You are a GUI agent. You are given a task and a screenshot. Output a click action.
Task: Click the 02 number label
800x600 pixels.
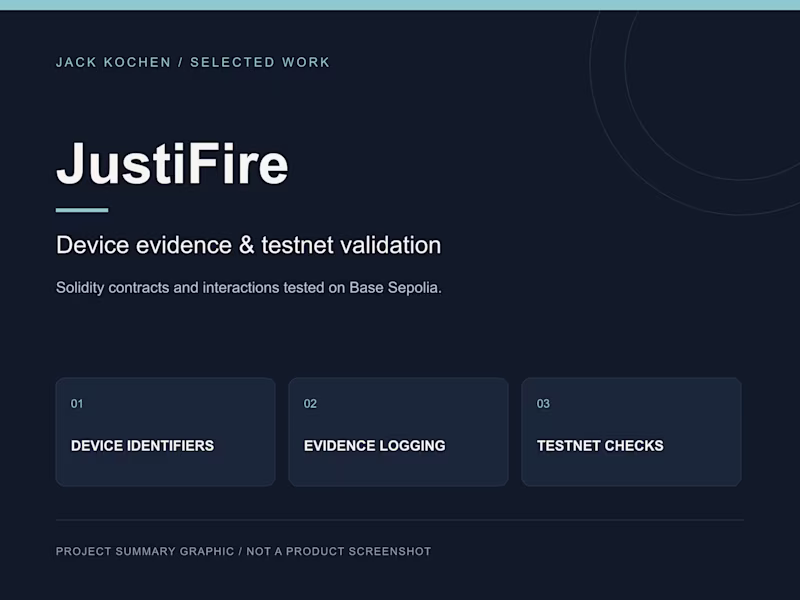pyautogui.click(x=310, y=404)
